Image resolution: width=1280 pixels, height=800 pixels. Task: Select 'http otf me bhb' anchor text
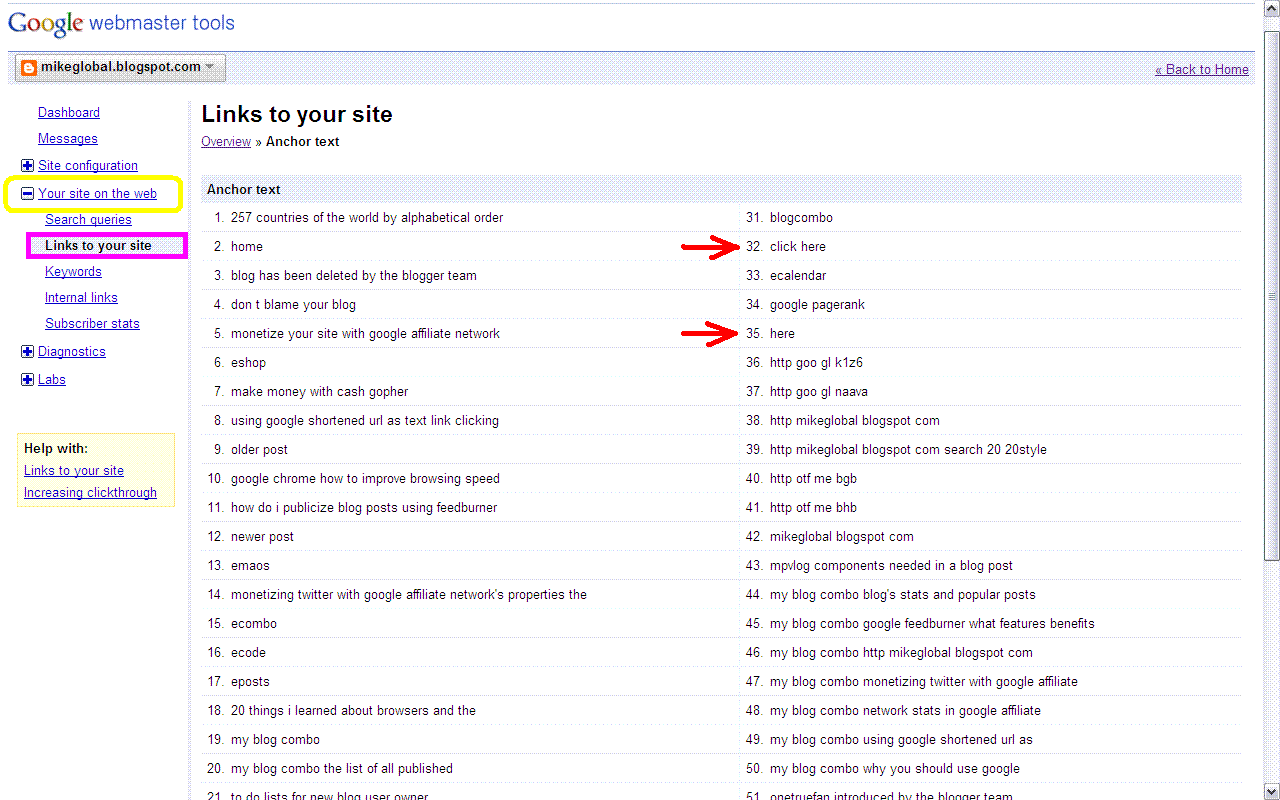click(x=813, y=508)
